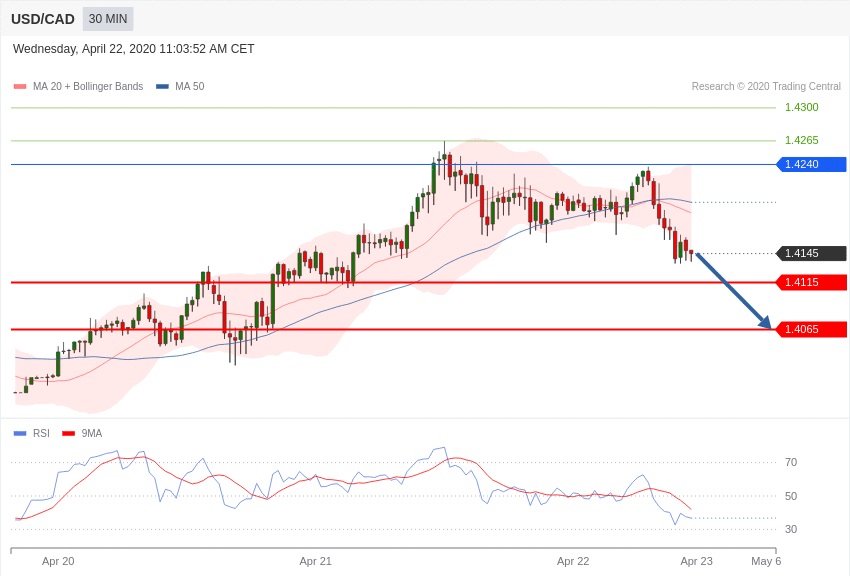The image size is (850, 576).
Task: Click the MA 20 + Bollinger Bands legend label
Action: (88, 86)
